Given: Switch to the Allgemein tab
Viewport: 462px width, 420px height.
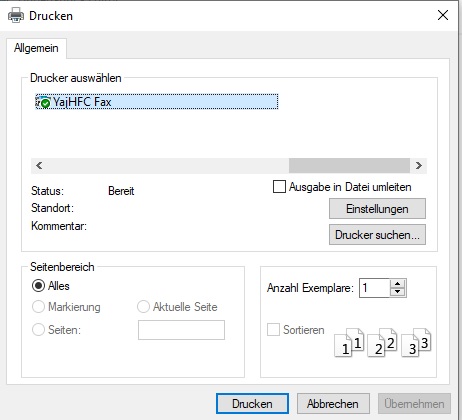Looking at the screenshot, I should 36,48.
